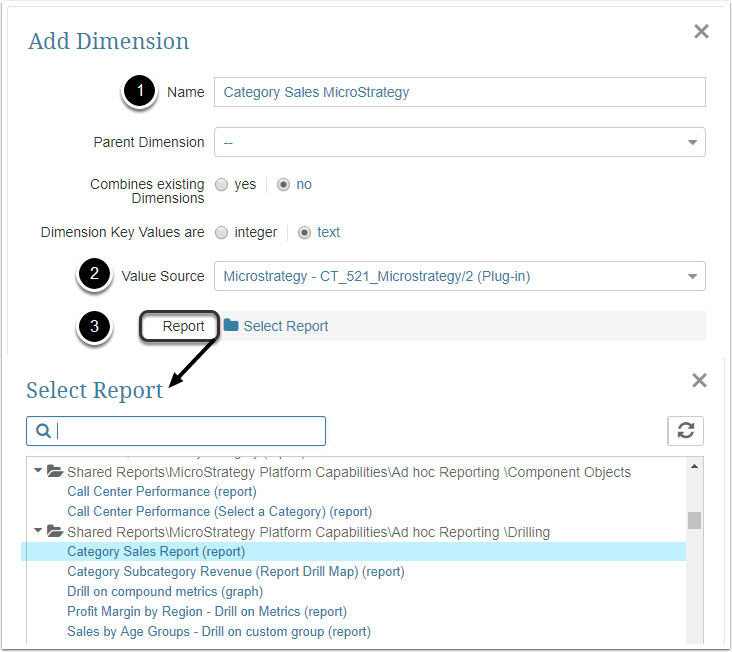Collapse the Drilling folder node
This screenshot has width=732, height=652.
(38, 530)
